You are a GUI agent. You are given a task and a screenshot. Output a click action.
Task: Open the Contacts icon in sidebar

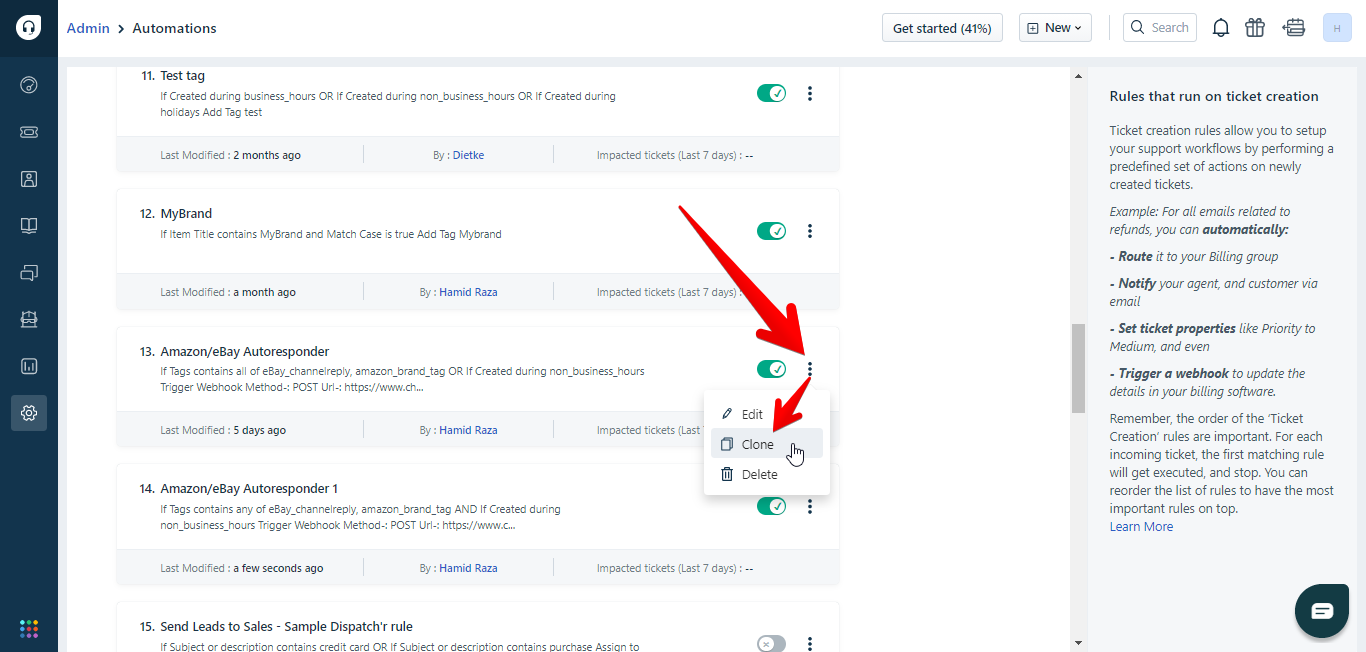(x=29, y=179)
